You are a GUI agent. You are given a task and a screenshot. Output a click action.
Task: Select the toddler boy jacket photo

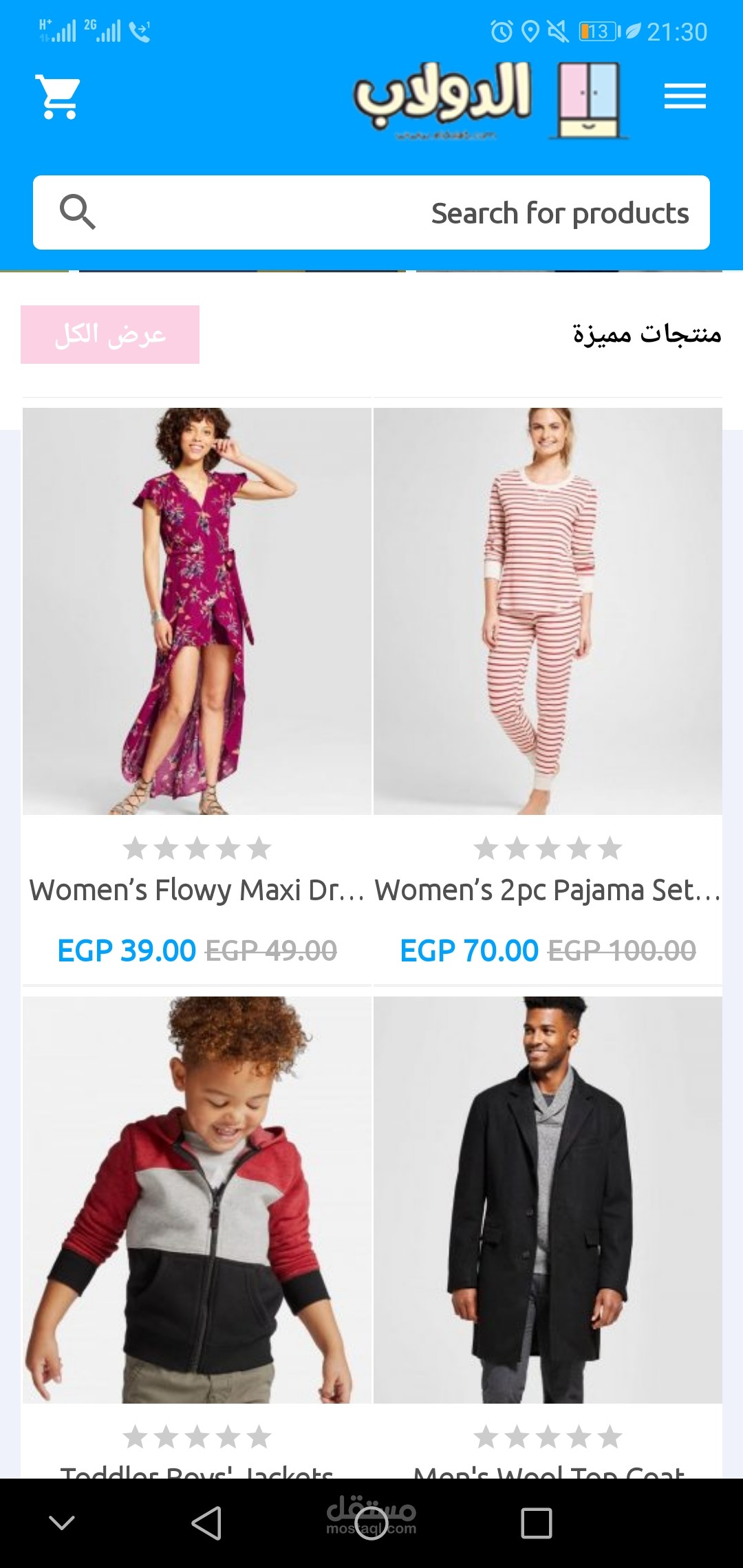(x=197, y=1200)
